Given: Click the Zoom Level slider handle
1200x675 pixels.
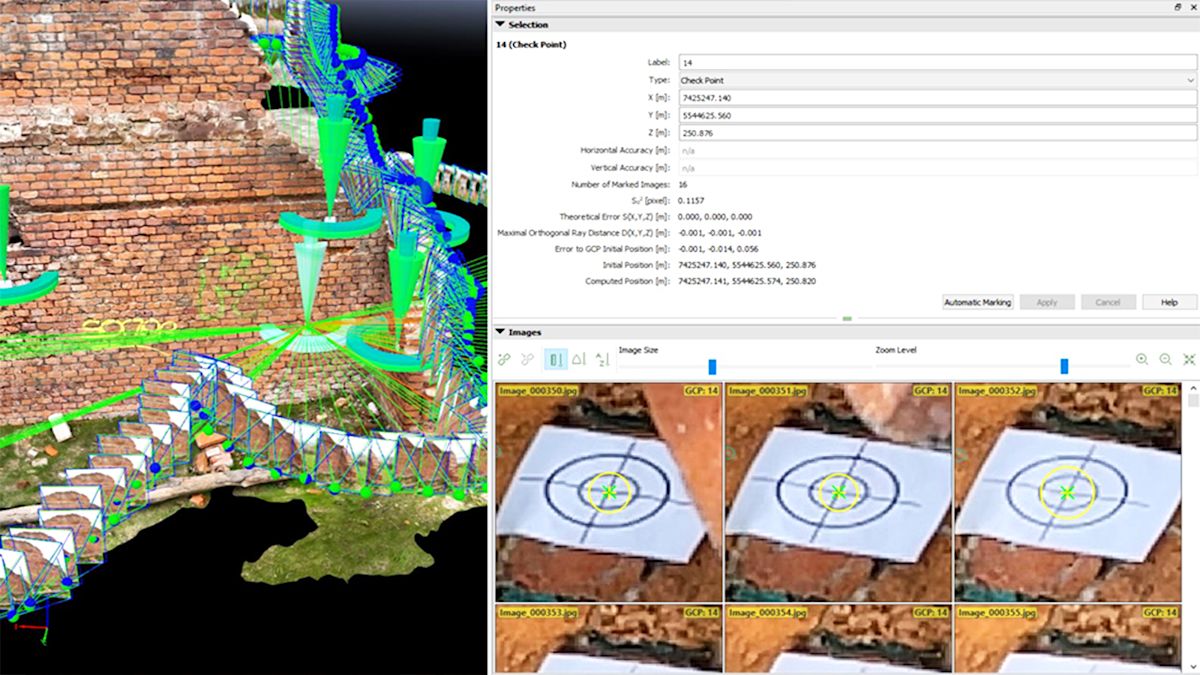Looking at the screenshot, I should click(1062, 366).
